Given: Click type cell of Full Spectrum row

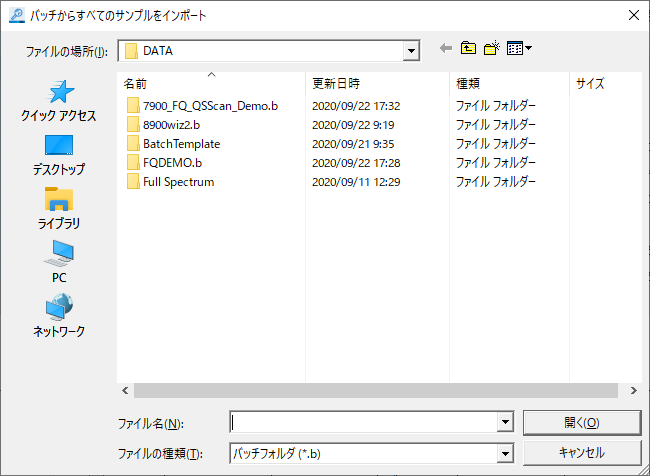Looking at the screenshot, I should 496,182.
